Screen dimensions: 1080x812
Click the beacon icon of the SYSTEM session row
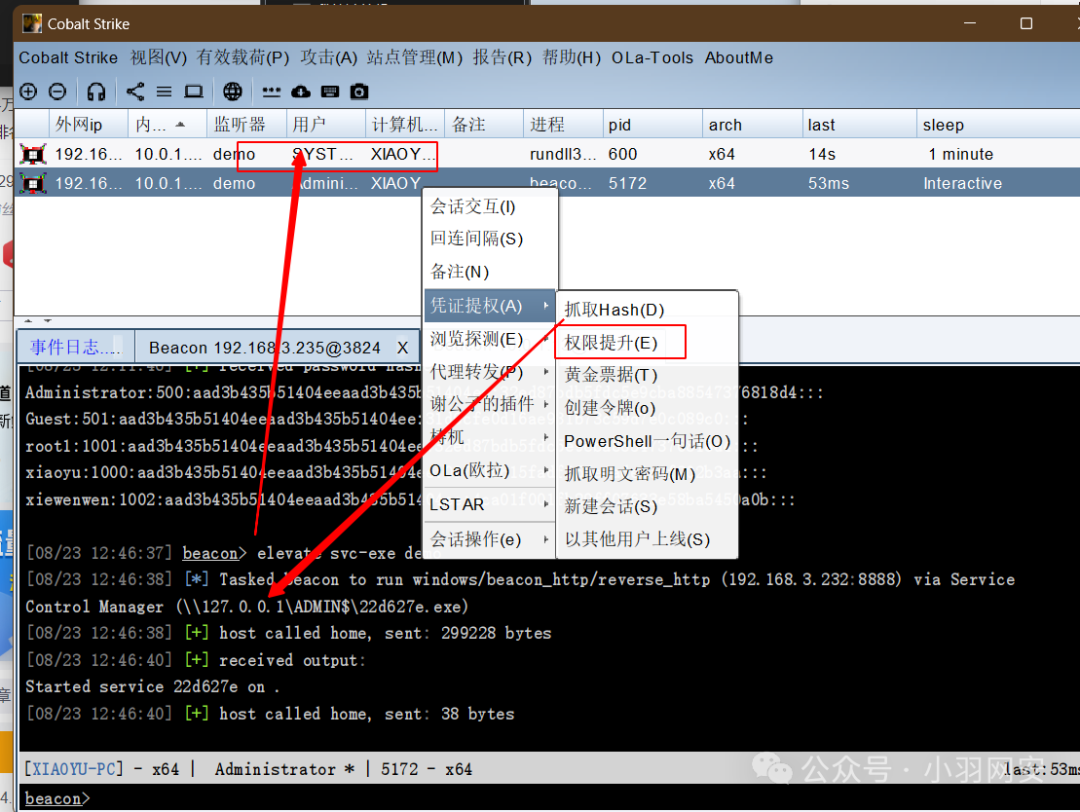click(33, 154)
